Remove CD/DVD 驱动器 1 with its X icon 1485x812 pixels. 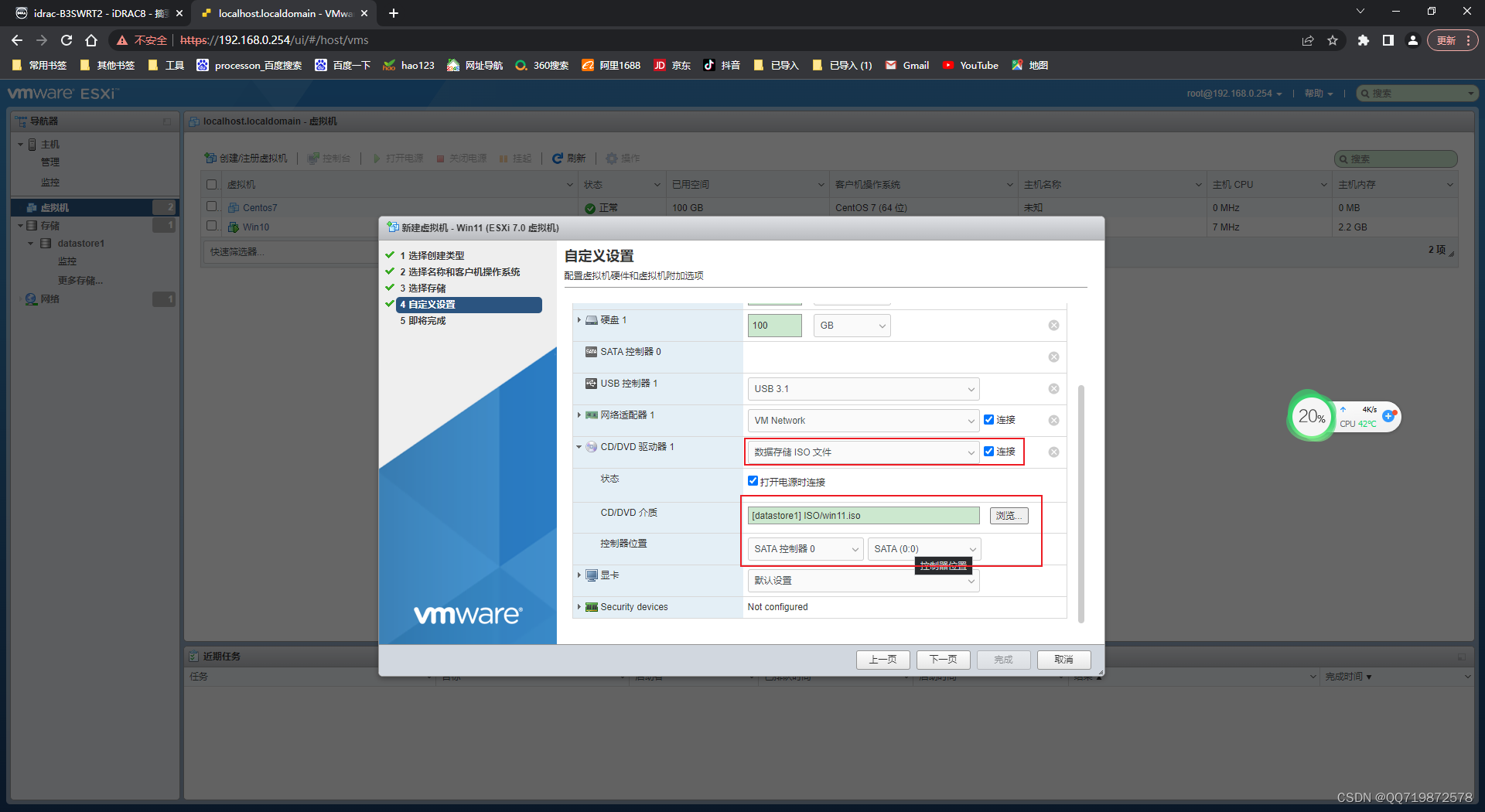1053,452
